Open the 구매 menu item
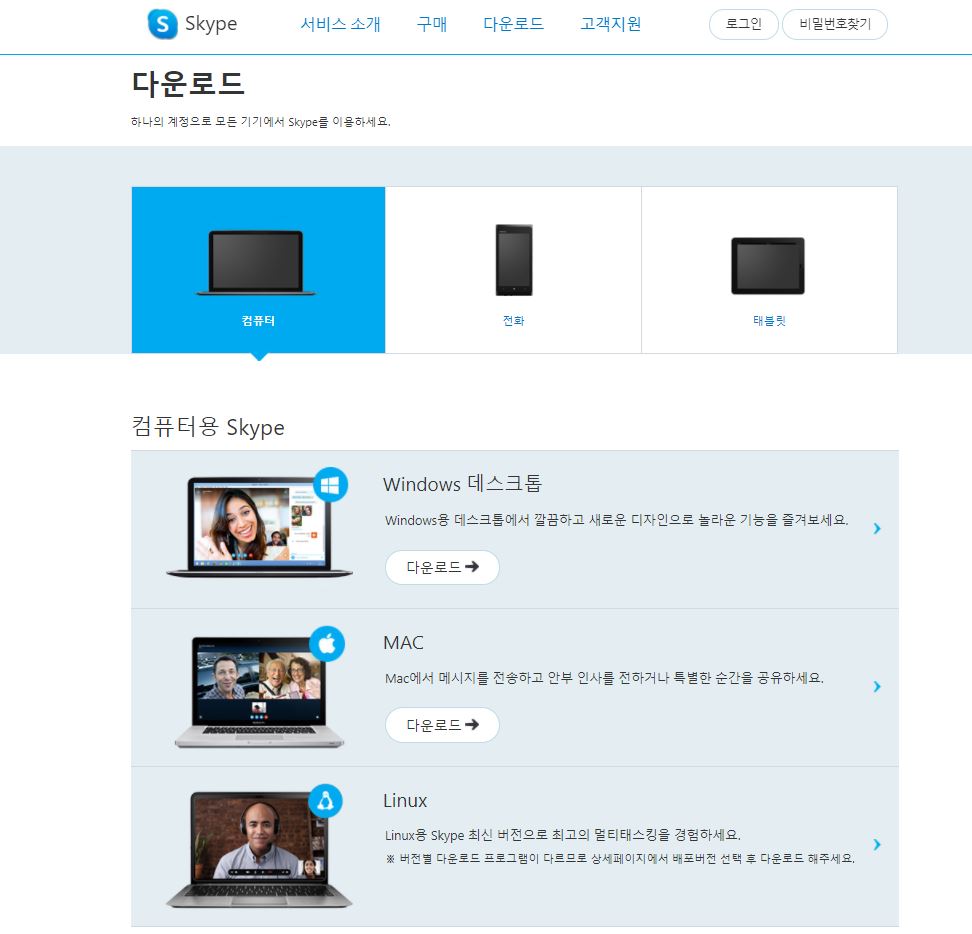This screenshot has width=972, height=934. (x=432, y=24)
